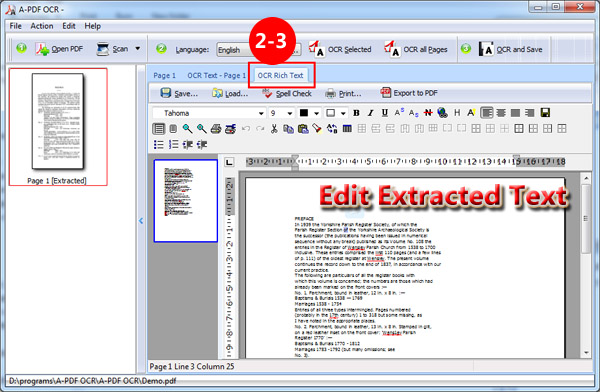Viewport: 600px width, 392px height.
Task: Apply superscript formatting
Action: 399,113
